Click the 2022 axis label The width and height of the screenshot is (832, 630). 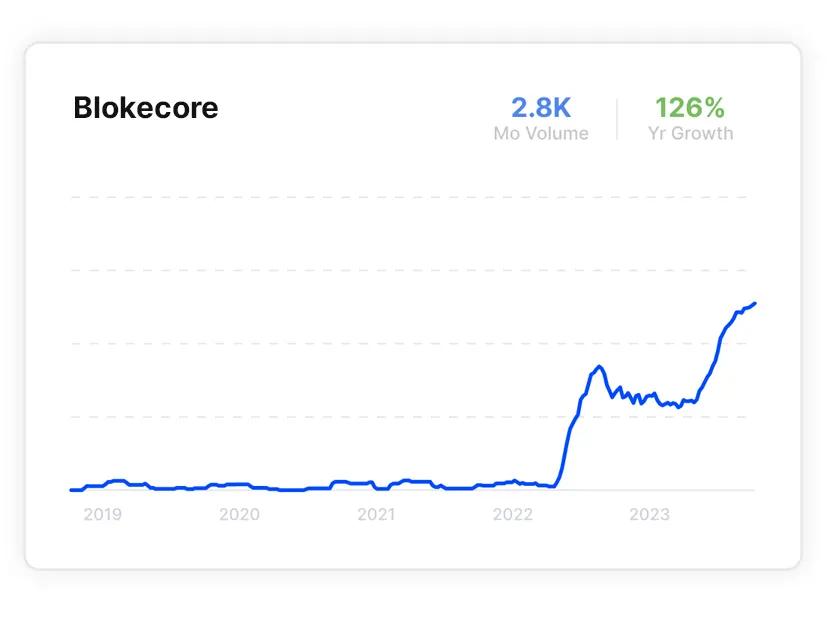click(513, 514)
